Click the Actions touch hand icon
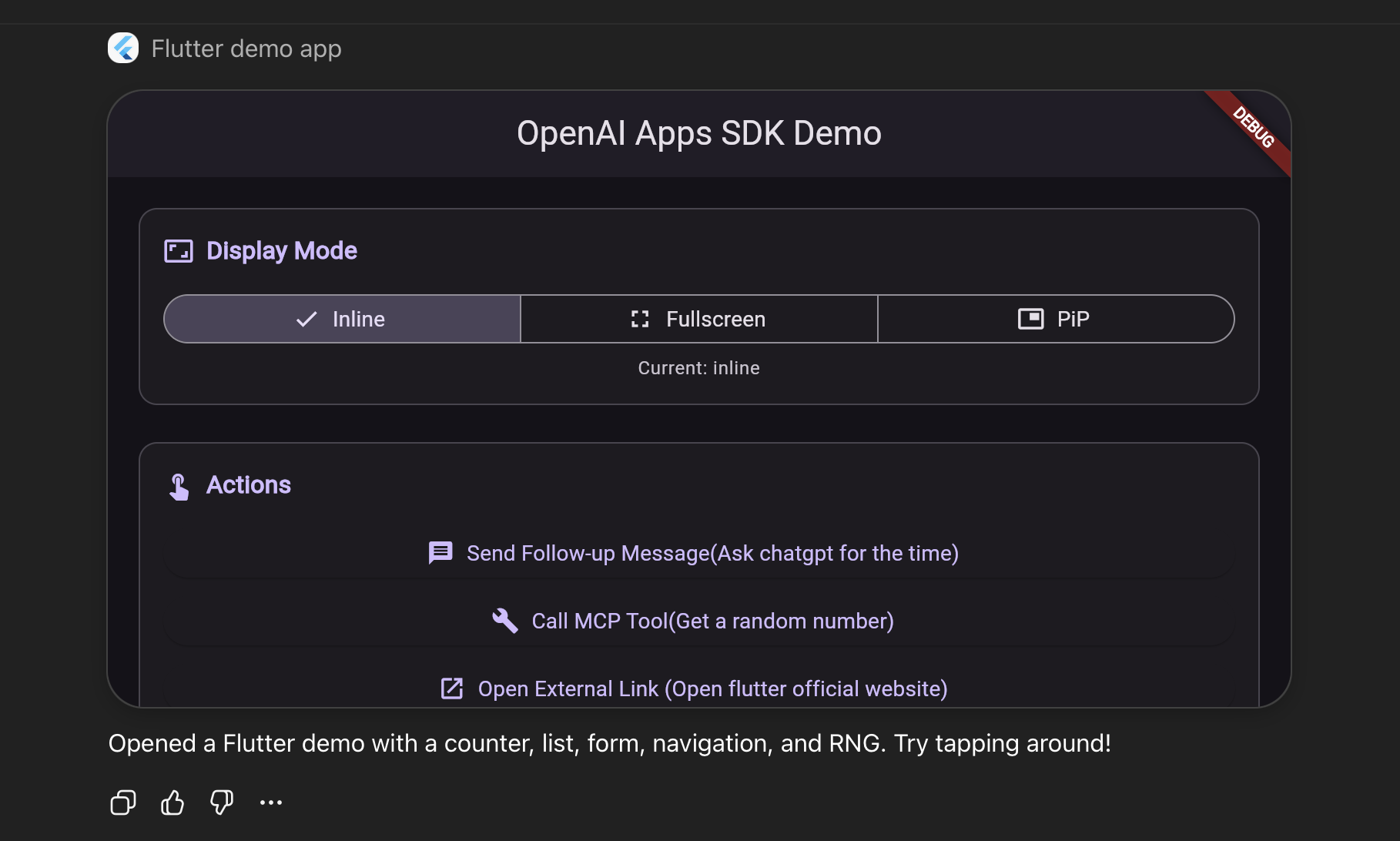1400x841 pixels. 179,486
